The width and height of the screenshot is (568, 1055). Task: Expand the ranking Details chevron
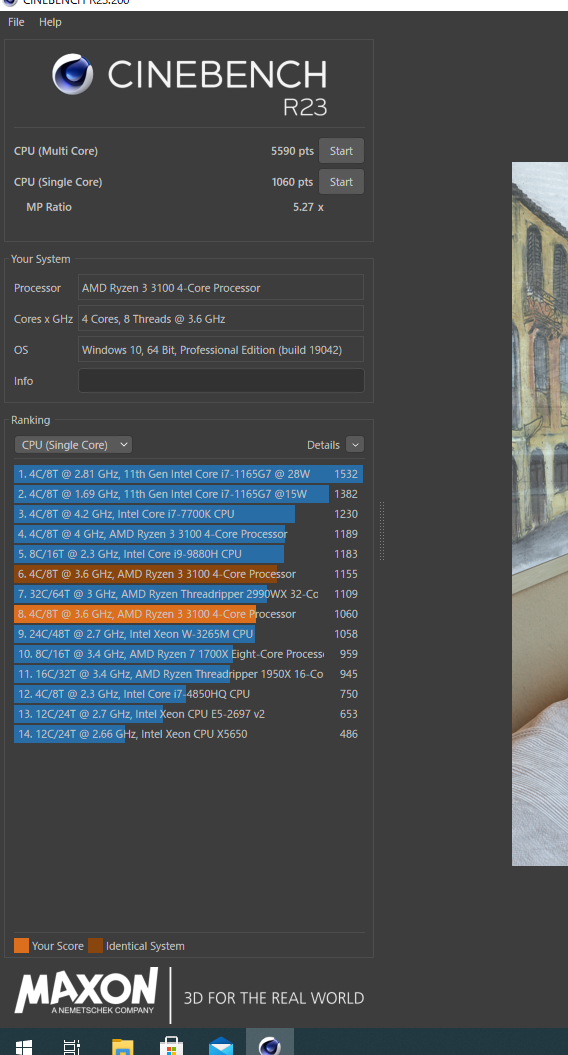coord(355,445)
